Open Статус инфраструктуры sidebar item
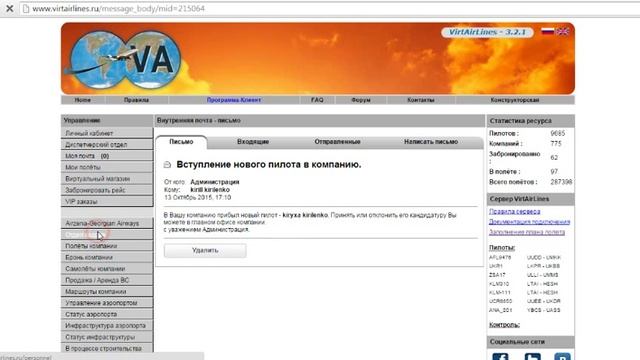Viewport: 640px width, 360px height. click(107, 338)
